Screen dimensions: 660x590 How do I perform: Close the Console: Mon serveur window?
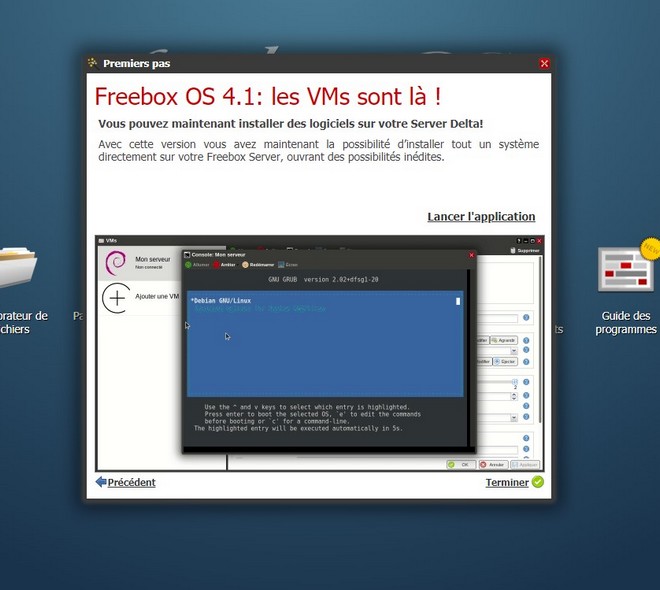[x=472, y=255]
